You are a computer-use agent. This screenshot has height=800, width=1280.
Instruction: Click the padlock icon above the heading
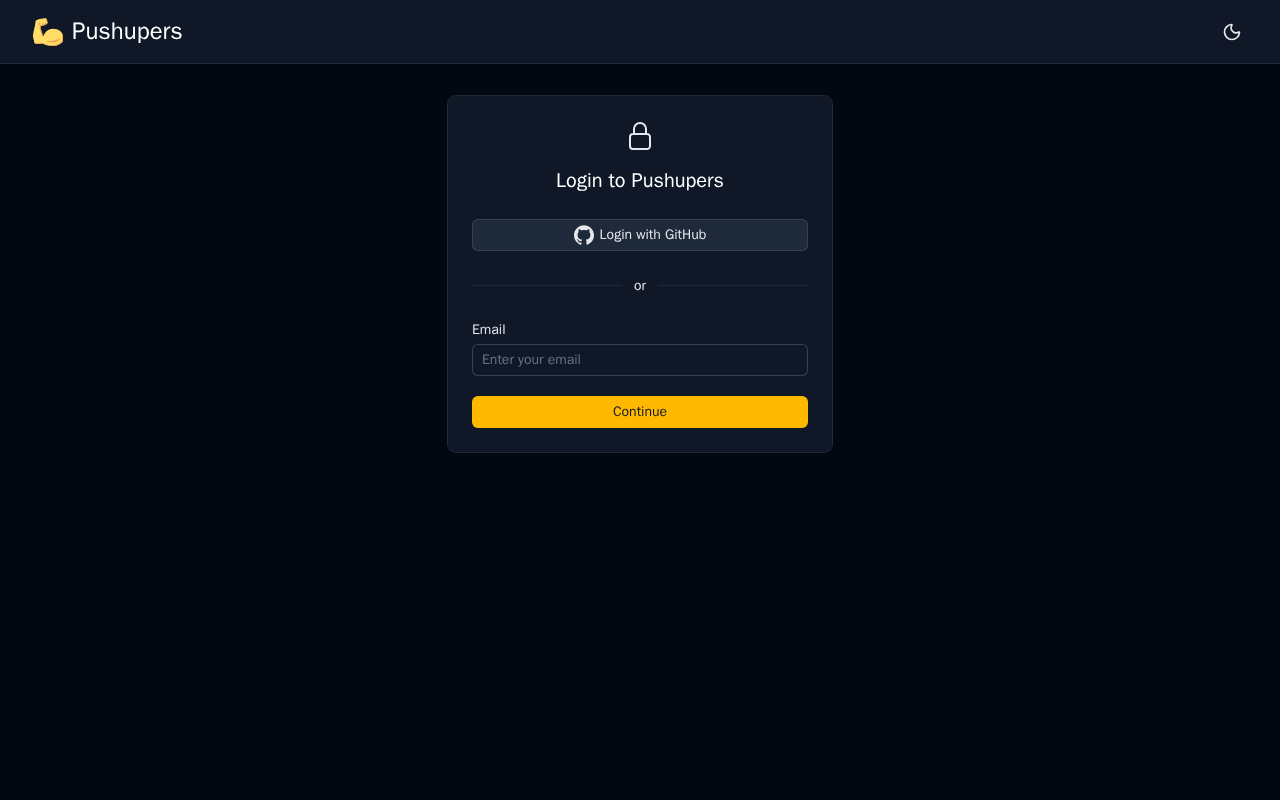pos(640,136)
